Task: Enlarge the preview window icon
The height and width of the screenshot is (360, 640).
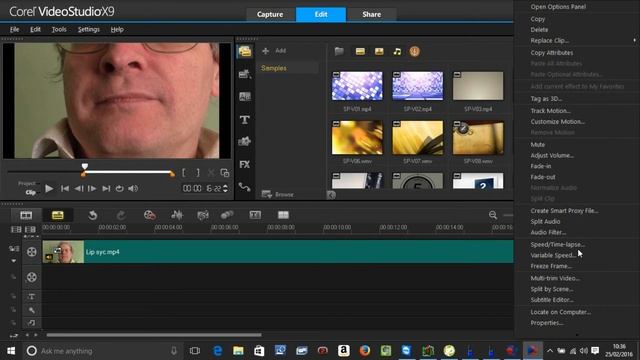Action: coord(224,173)
